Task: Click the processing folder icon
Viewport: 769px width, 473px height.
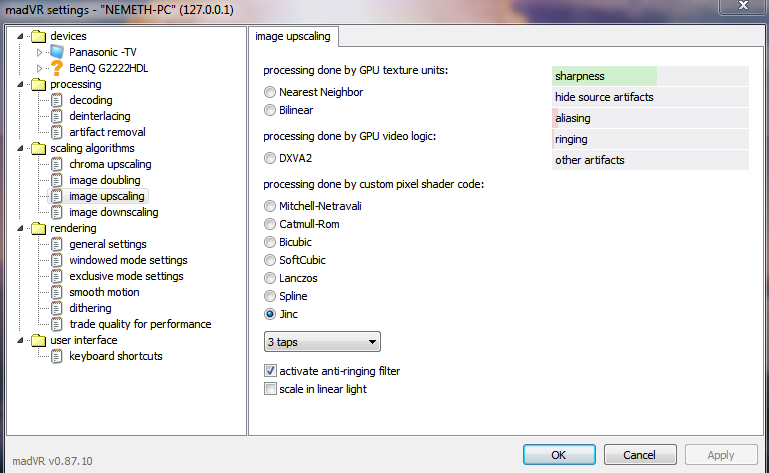Action: click(x=38, y=84)
